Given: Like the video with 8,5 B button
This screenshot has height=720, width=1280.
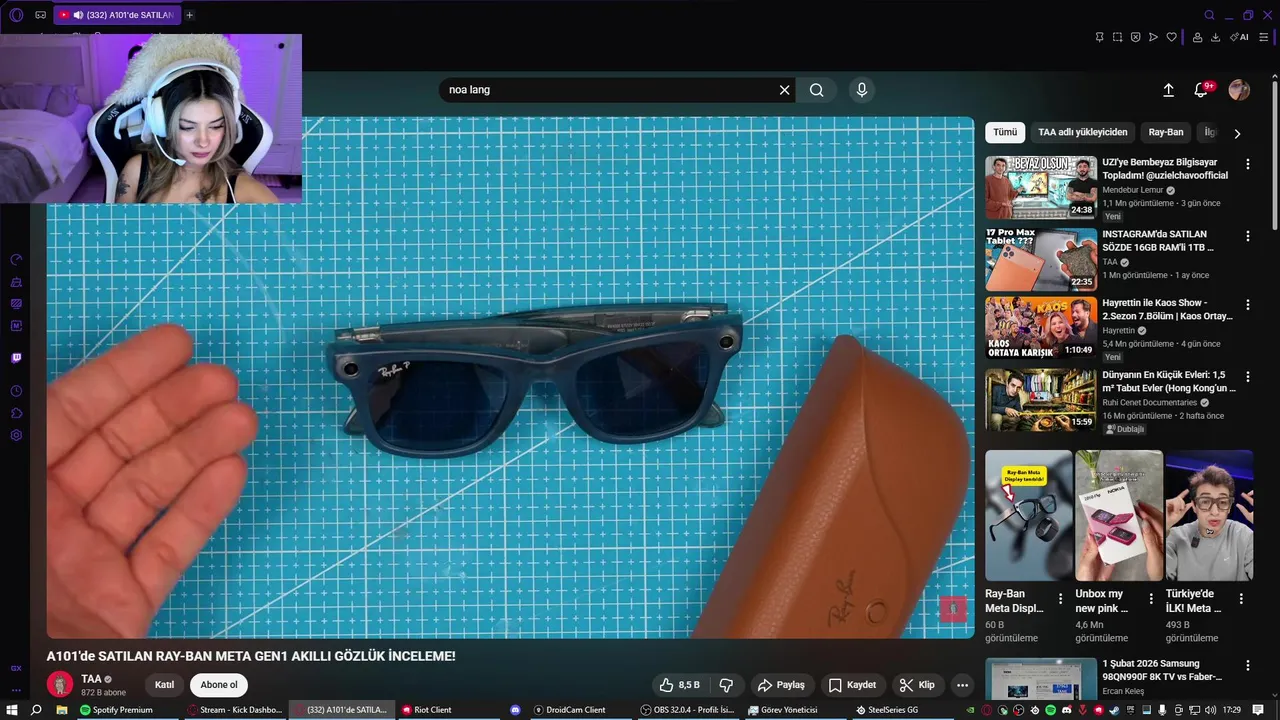Looking at the screenshot, I should tap(679, 685).
